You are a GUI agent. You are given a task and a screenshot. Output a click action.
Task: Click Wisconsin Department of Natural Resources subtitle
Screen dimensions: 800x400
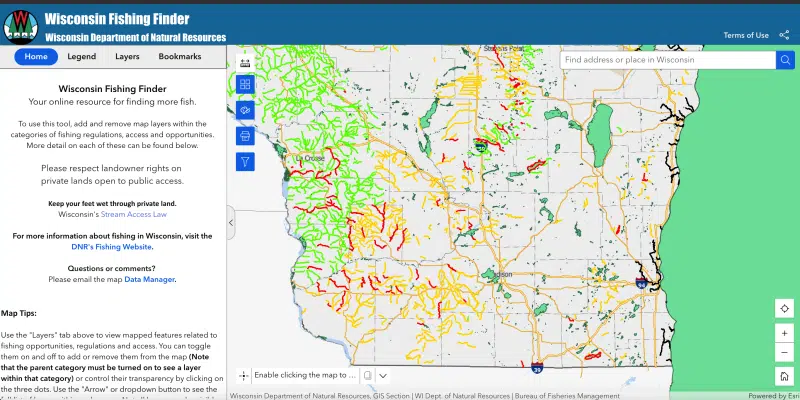point(135,37)
